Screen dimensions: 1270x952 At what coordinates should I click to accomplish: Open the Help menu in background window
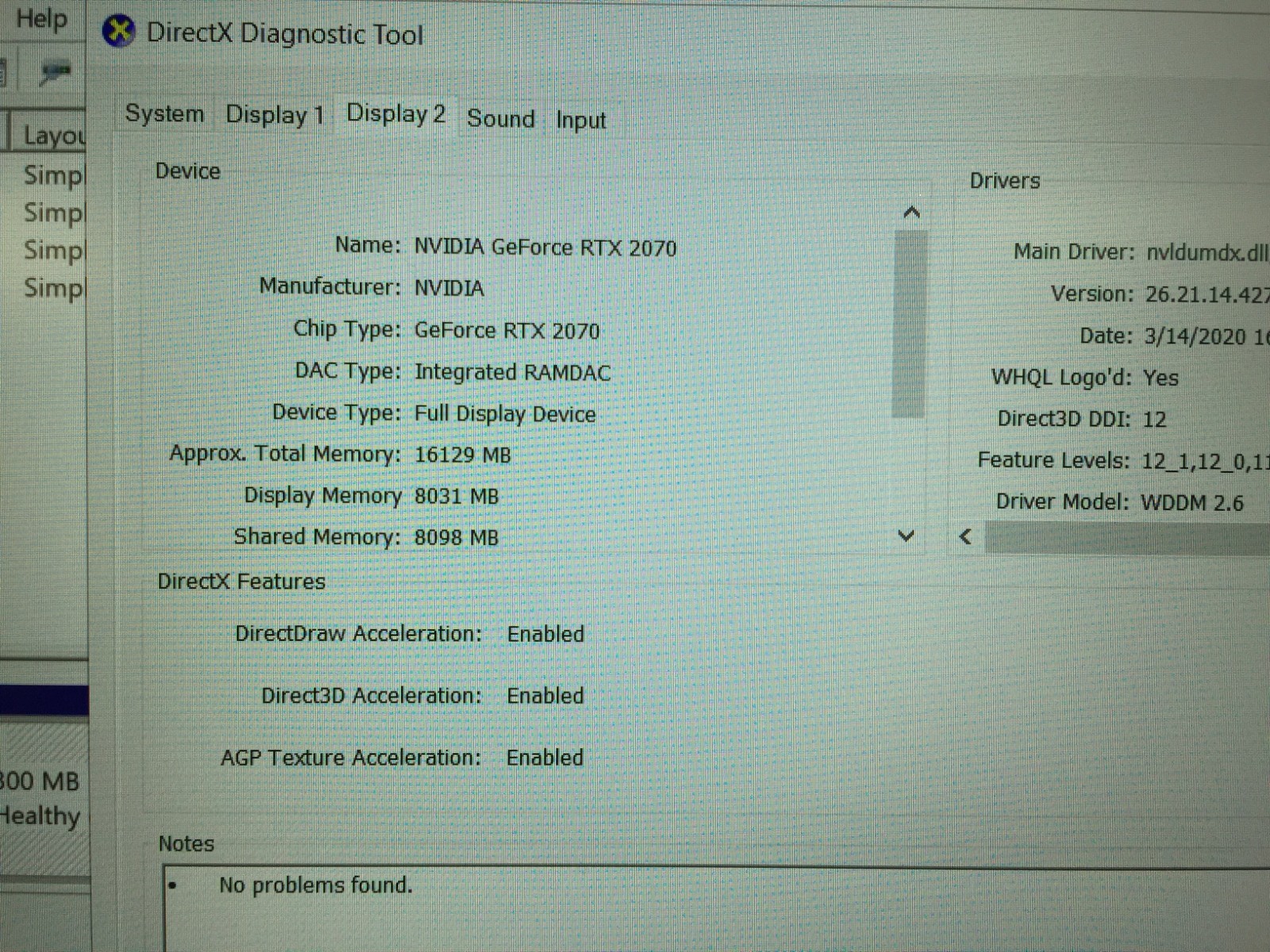tap(41, 18)
